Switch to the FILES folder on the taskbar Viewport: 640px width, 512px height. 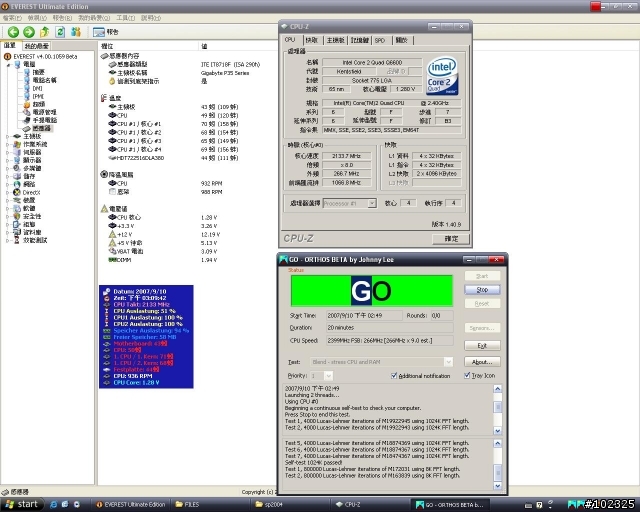pos(210,505)
